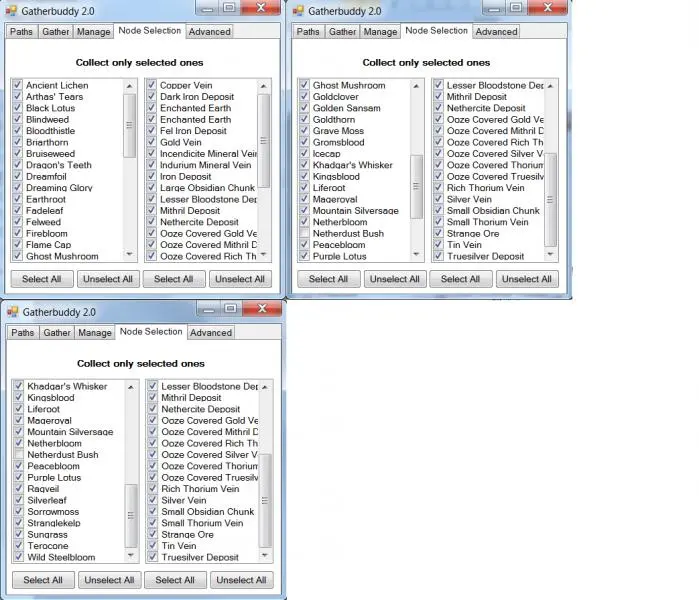Click Select All under the Goldclover herb list
The image size is (699, 600).
point(329,279)
